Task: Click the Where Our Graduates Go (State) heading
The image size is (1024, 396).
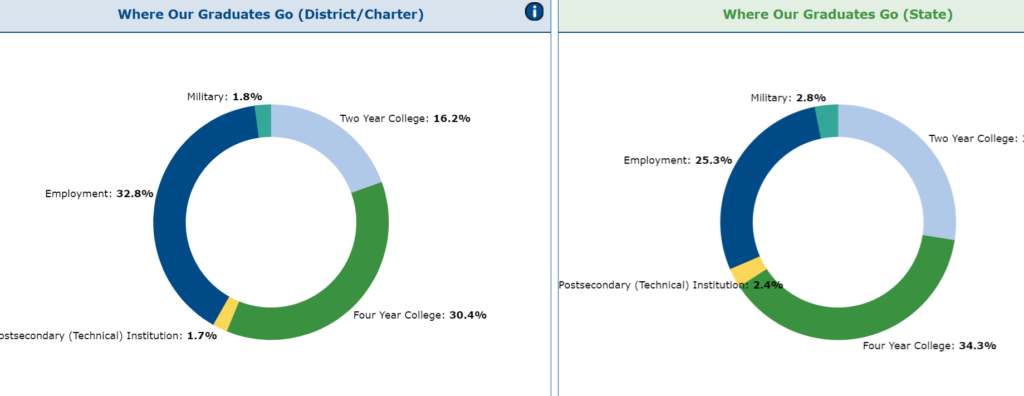Action: pyautogui.click(x=838, y=14)
